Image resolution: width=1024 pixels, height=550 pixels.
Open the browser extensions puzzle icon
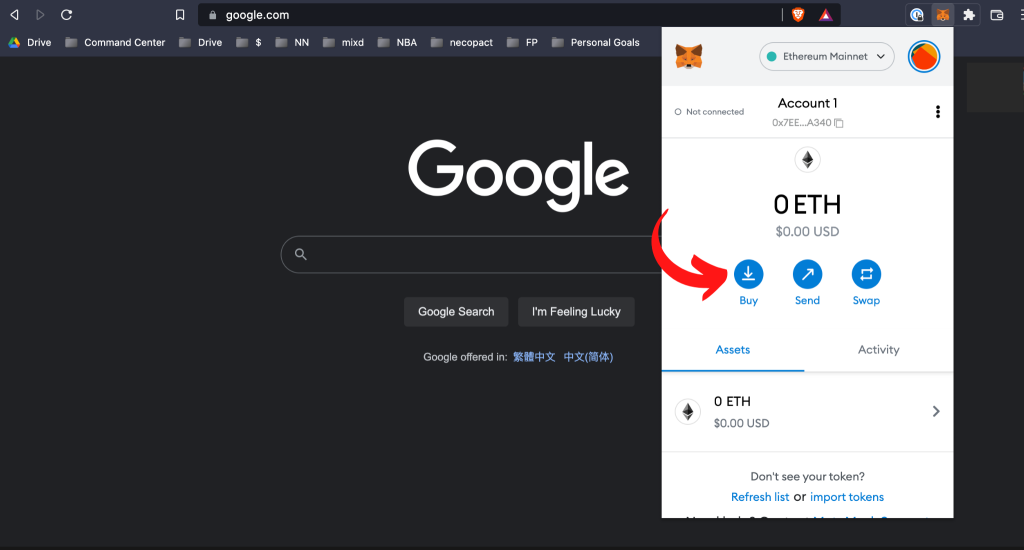pos(969,15)
